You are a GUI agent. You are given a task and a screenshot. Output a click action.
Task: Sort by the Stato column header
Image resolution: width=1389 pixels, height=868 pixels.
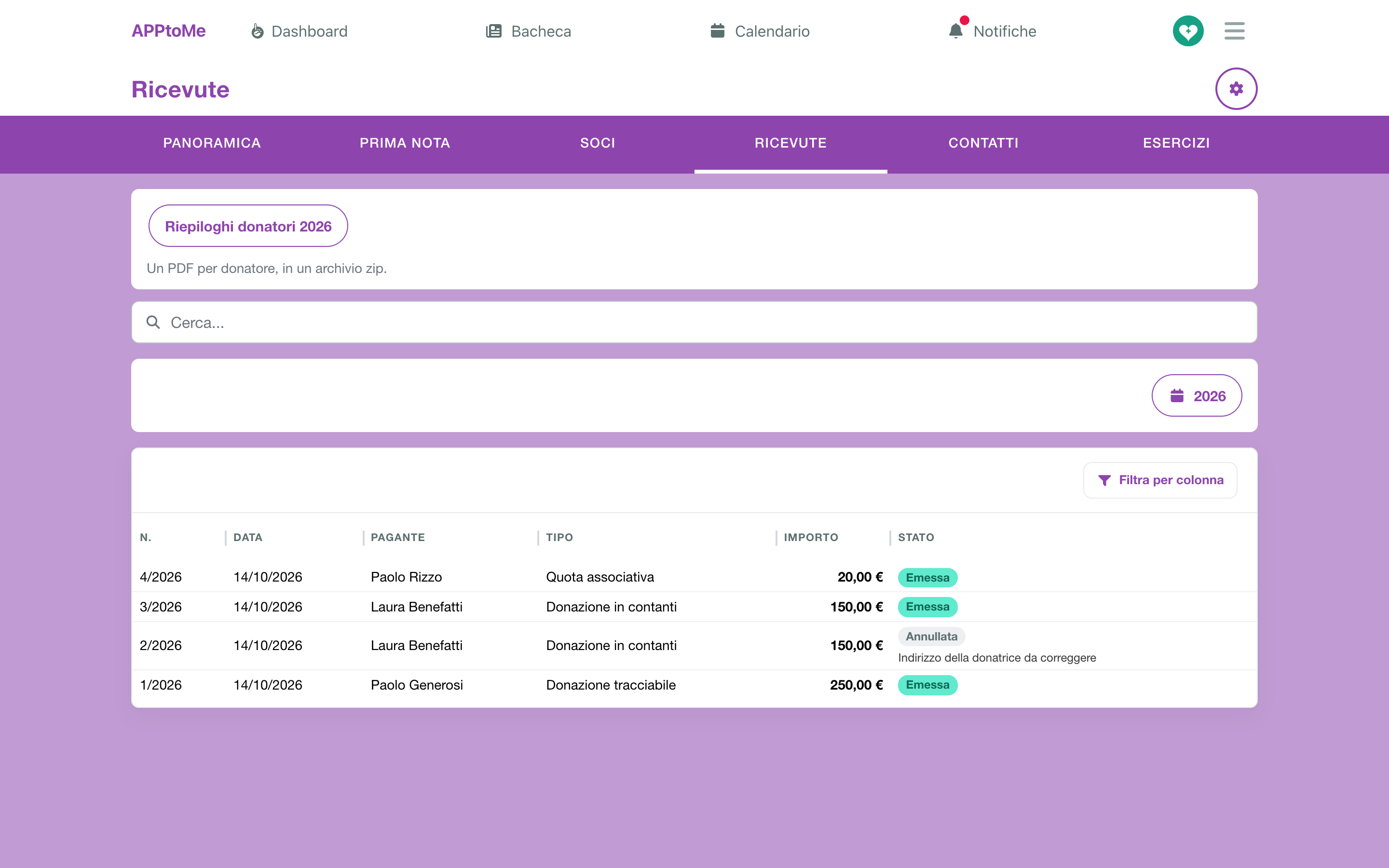(x=915, y=537)
